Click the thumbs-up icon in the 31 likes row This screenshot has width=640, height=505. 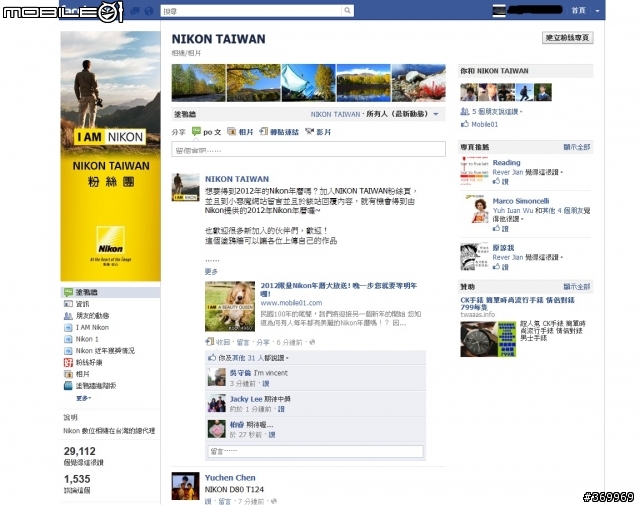tap(212, 358)
